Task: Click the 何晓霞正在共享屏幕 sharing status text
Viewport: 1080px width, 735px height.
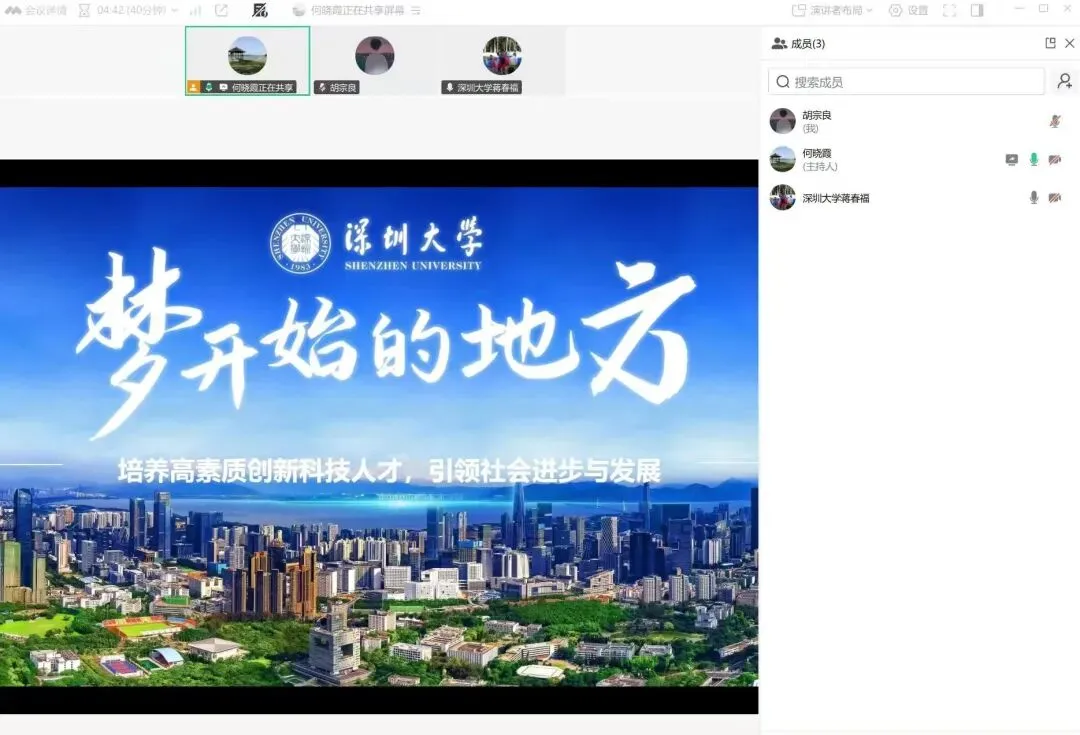Action: click(357, 10)
